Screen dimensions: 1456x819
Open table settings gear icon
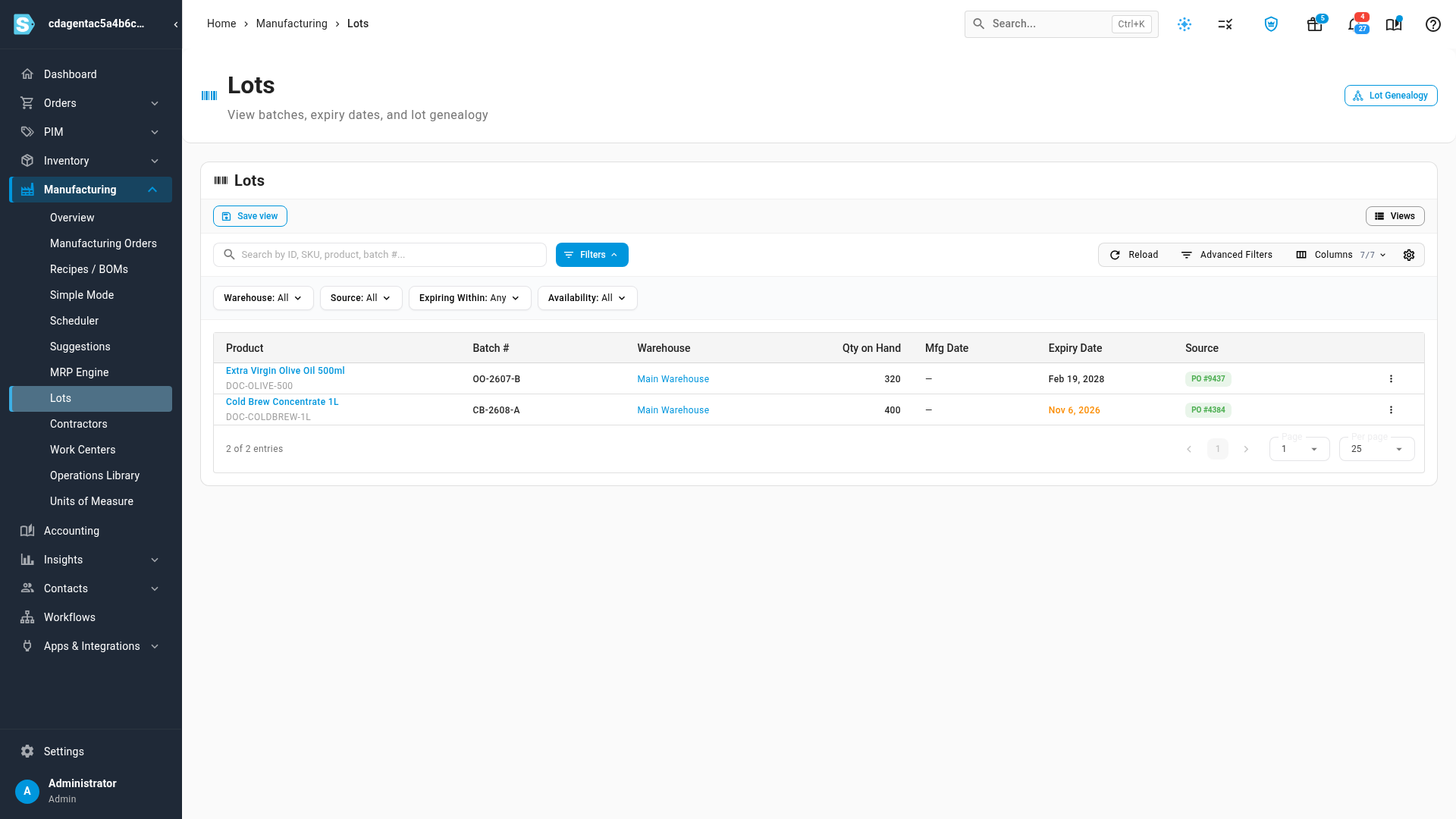click(1409, 255)
